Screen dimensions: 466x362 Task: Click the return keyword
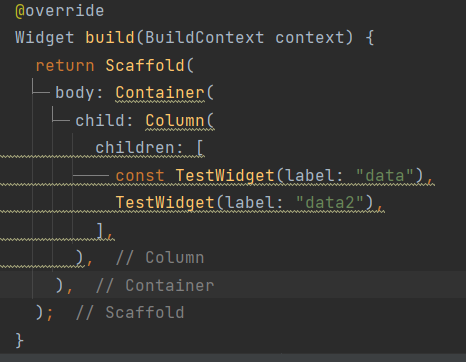[x=65, y=65]
